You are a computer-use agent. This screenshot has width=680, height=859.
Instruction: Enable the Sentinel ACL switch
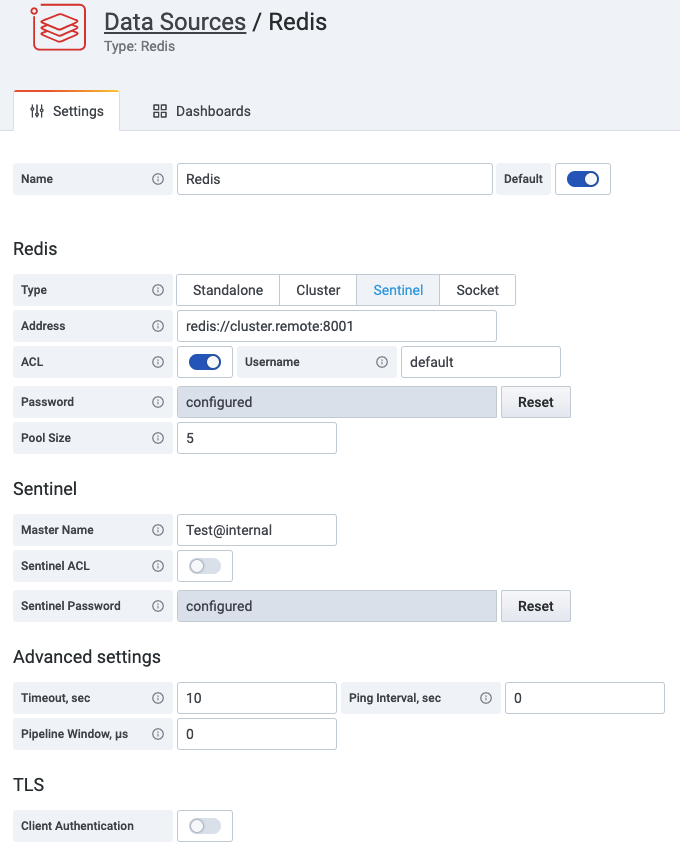[205, 566]
